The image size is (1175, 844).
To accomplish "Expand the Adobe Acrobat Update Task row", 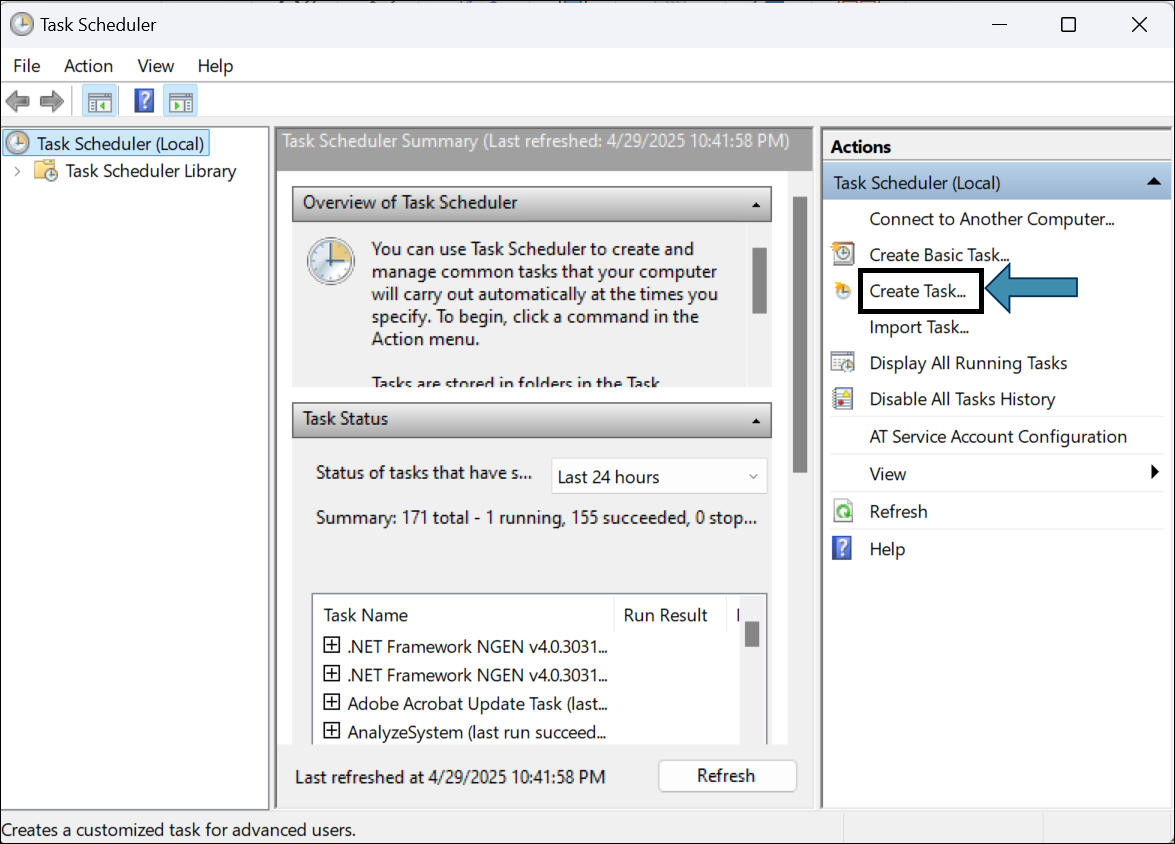I will (x=332, y=703).
